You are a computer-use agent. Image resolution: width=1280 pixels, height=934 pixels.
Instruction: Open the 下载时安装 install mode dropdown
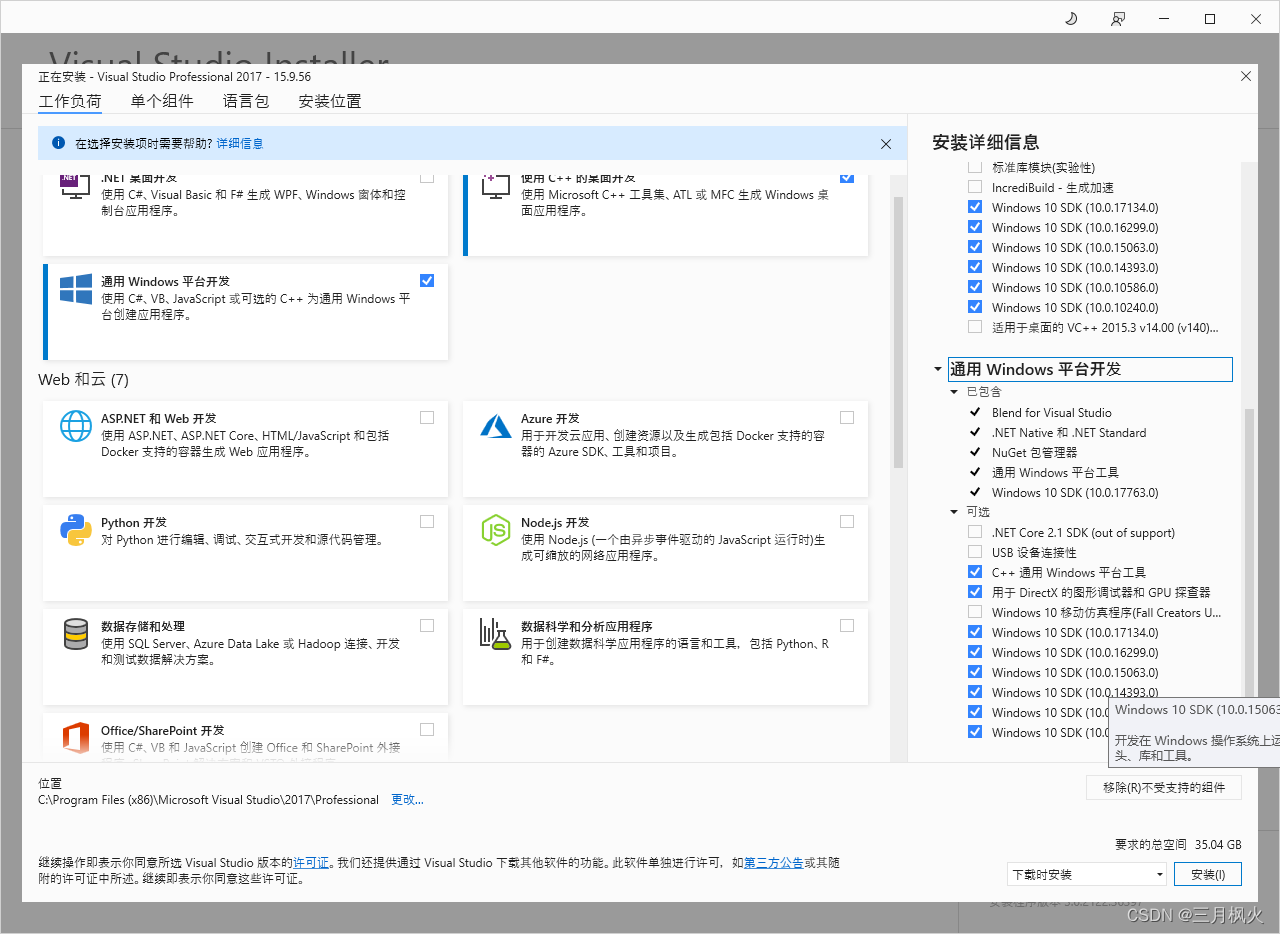(x=1087, y=874)
